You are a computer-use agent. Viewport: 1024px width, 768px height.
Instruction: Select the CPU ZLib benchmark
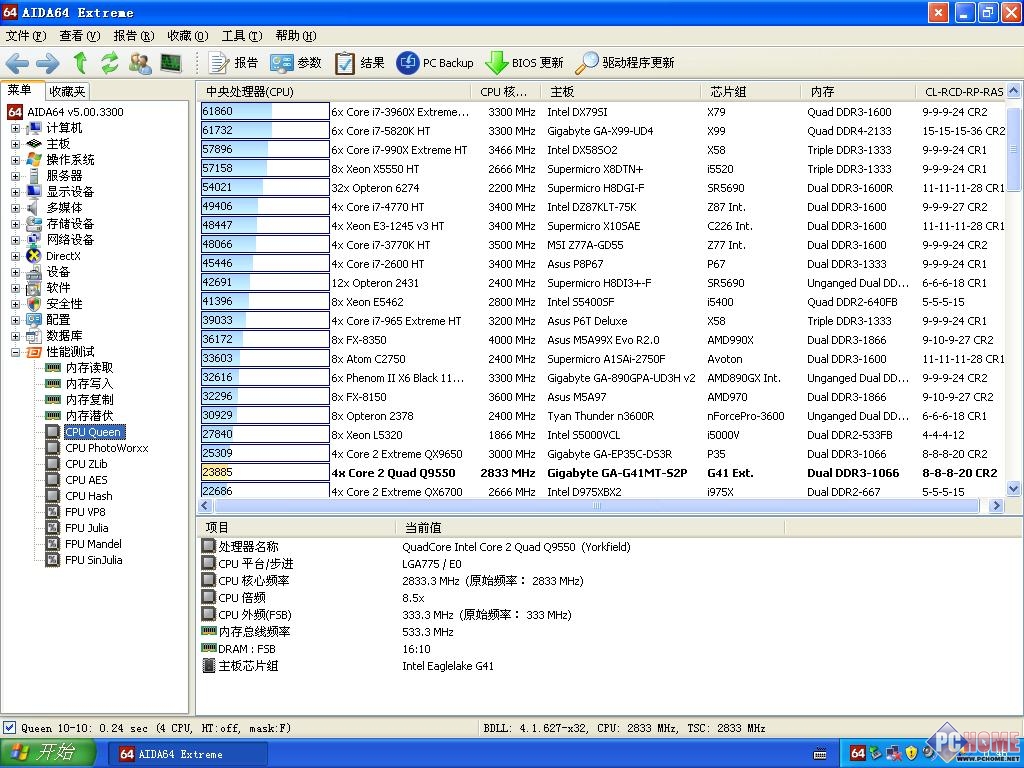[86, 464]
